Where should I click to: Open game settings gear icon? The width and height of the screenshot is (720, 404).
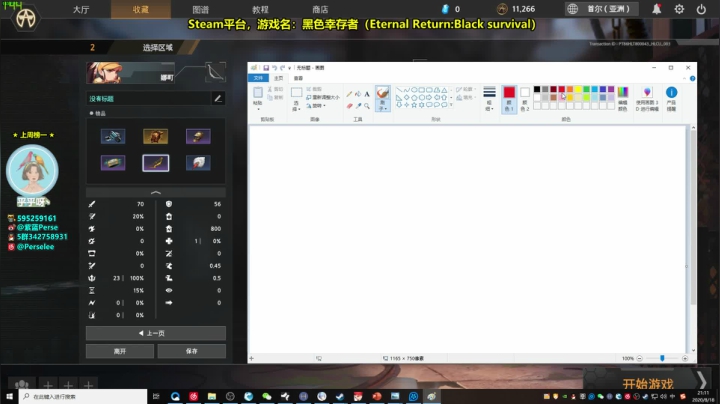click(x=679, y=9)
